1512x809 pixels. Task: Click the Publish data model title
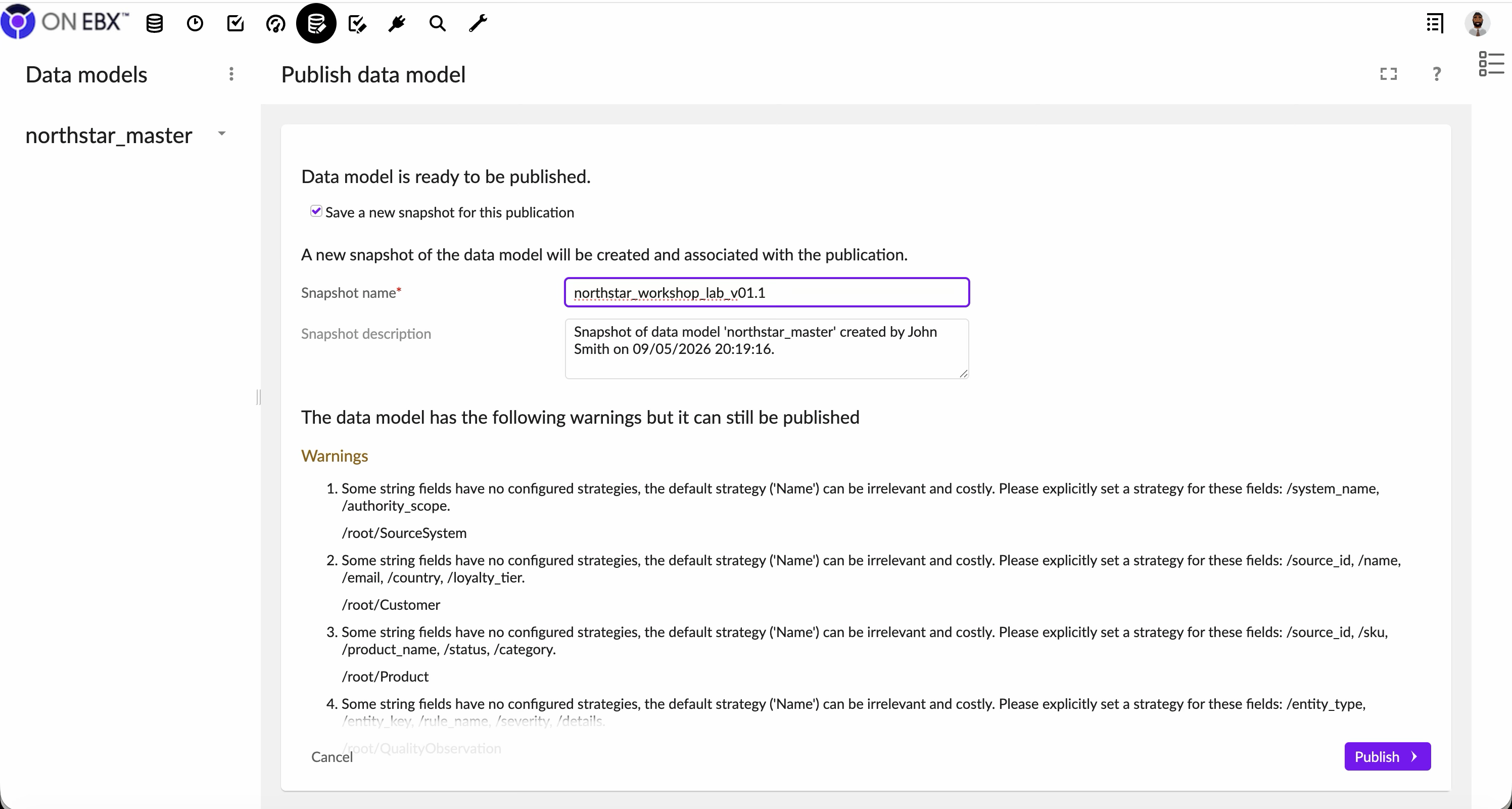coord(373,74)
